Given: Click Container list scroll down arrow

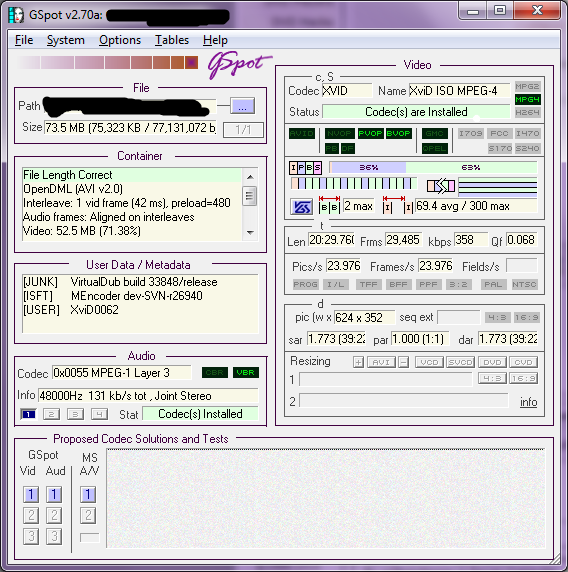Looking at the screenshot, I should pyautogui.click(x=250, y=233).
